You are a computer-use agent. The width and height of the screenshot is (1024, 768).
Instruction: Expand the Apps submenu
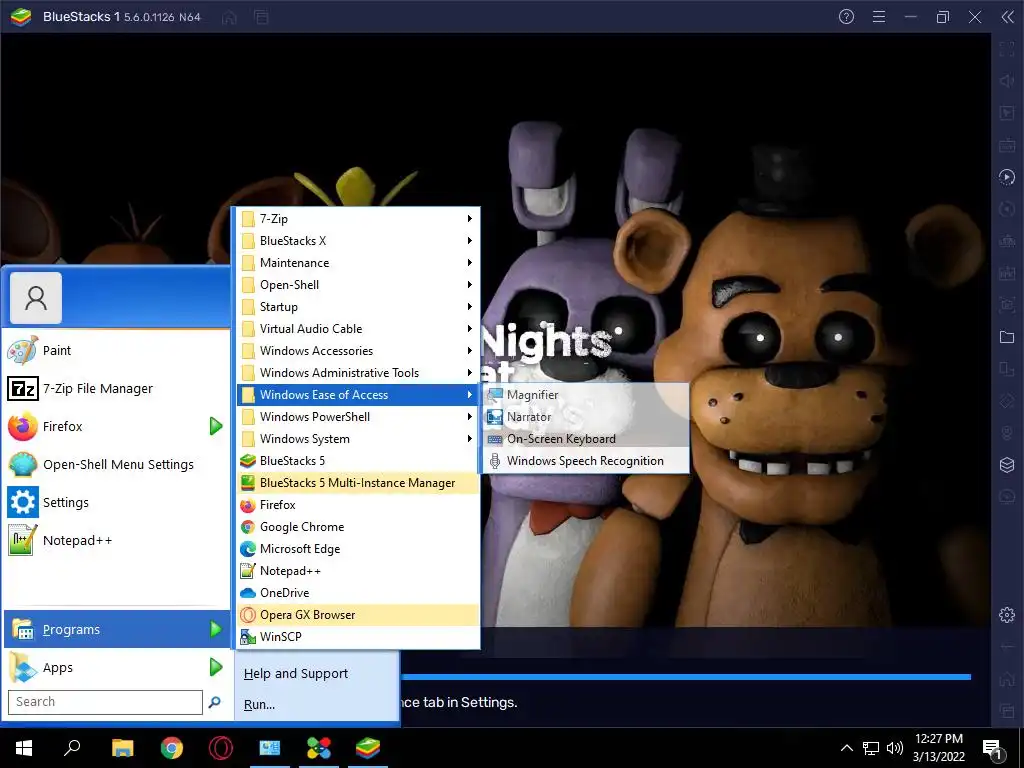coord(116,667)
